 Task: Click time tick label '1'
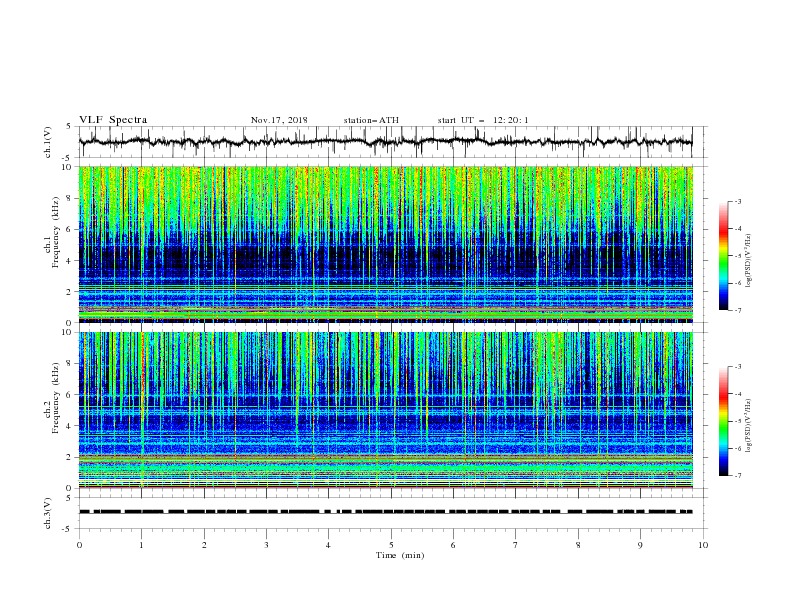[141, 545]
